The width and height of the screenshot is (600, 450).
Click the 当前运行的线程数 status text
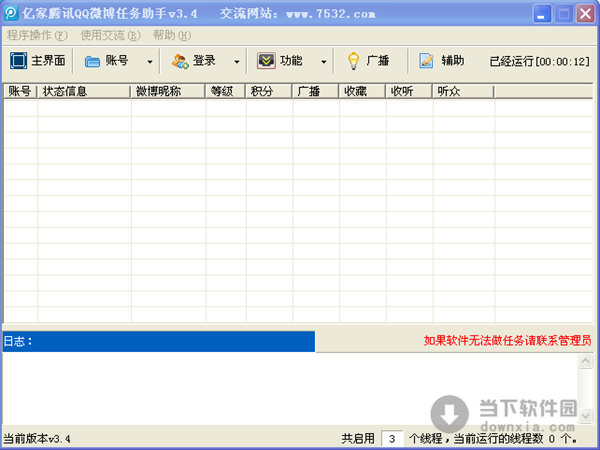(498, 439)
